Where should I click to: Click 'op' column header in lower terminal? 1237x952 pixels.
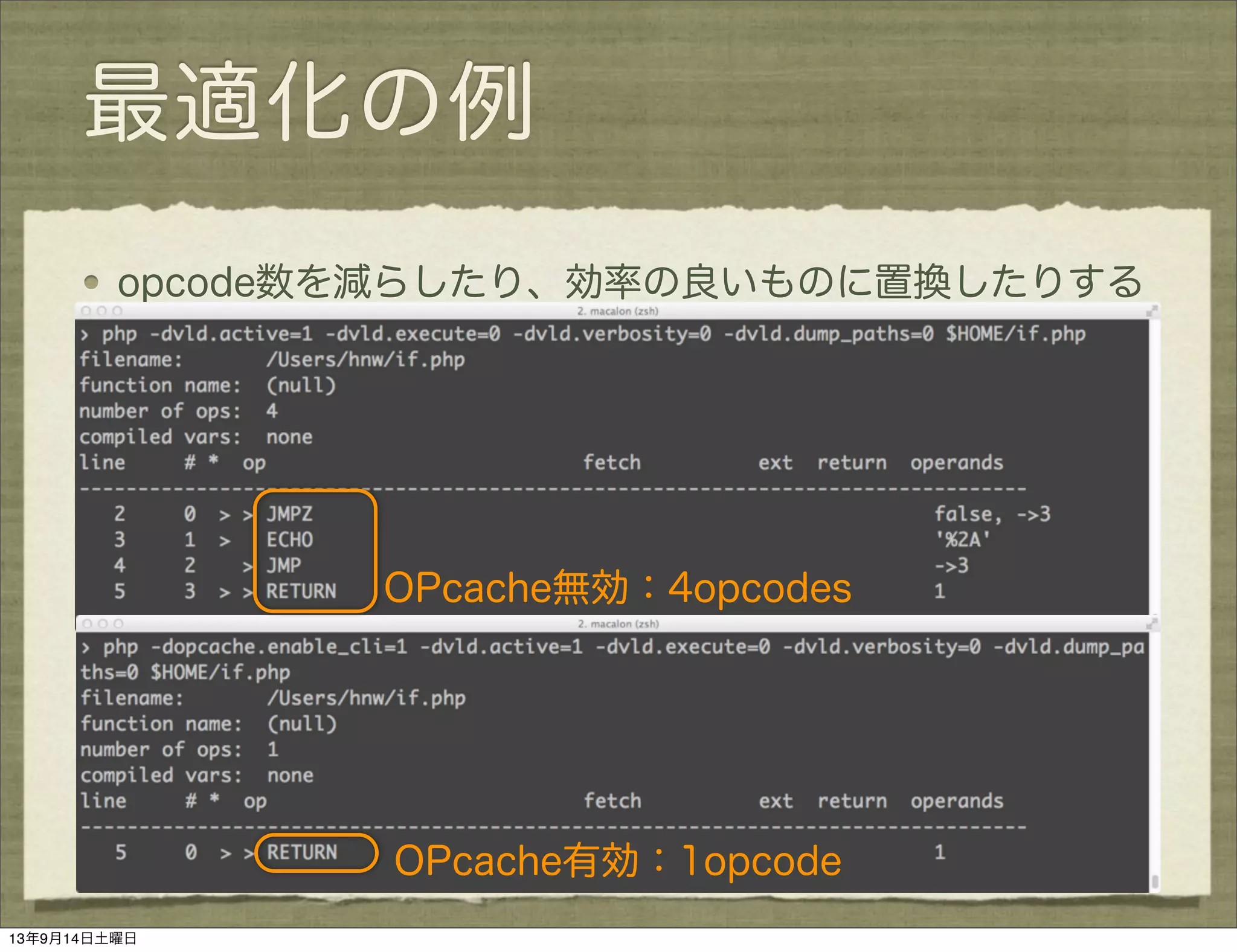click(x=255, y=802)
